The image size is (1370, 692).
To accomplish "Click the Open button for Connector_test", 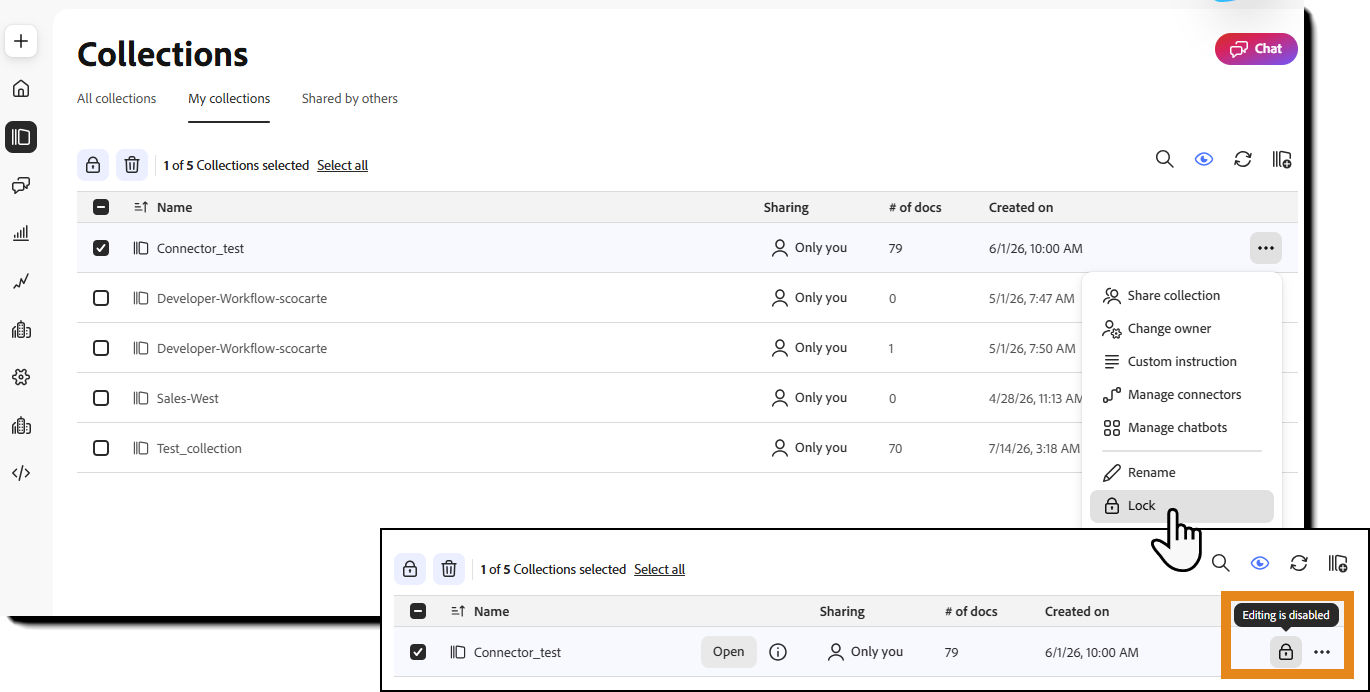I will coord(728,652).
